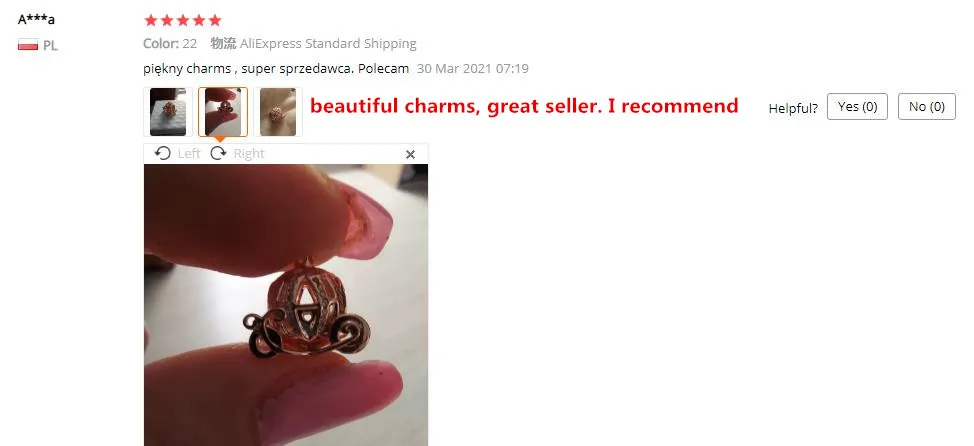Mark review helpful with Yes (0)
Image resolution: width=974 pixels, height=446 pixels.
(x=857, y=107)
